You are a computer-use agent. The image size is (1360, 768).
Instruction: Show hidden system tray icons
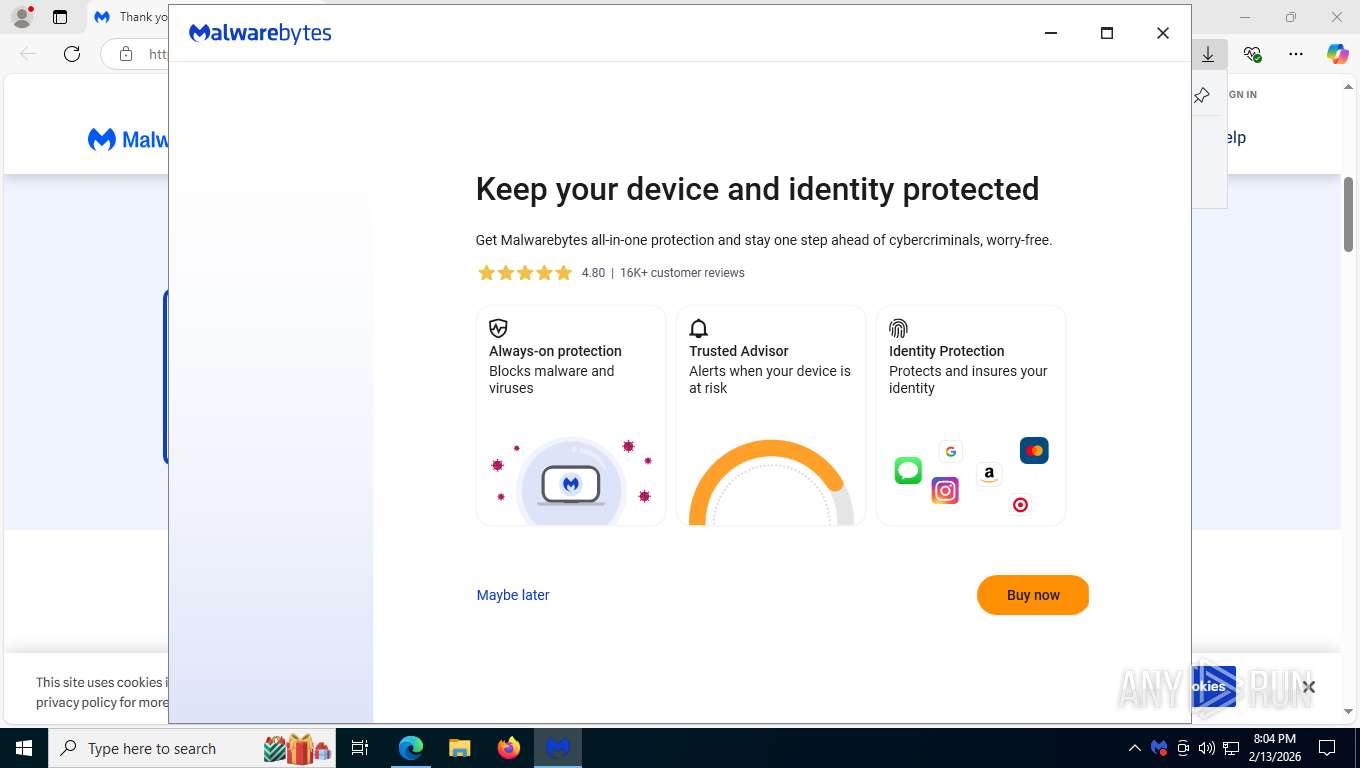click(x=1134, y=748)
